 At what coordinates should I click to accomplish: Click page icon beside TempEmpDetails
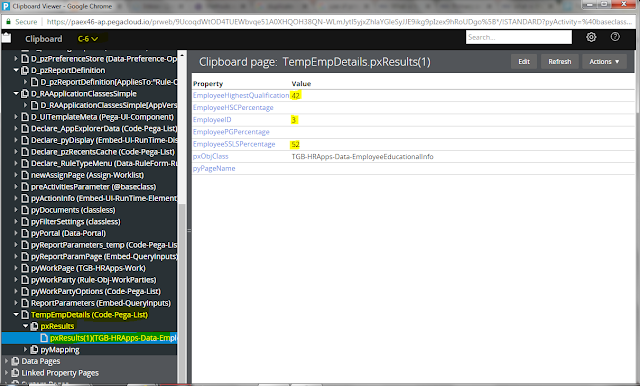(25, 315)
